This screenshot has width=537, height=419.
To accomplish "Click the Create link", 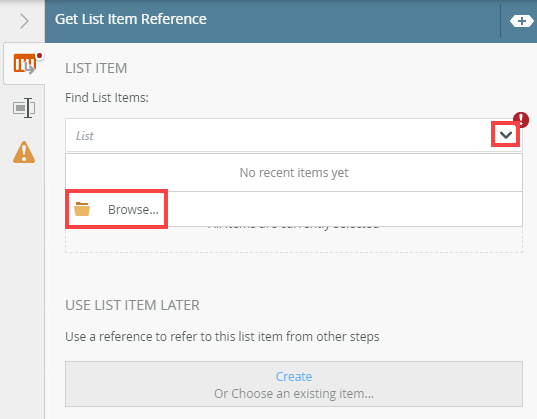I will (294, 377).
